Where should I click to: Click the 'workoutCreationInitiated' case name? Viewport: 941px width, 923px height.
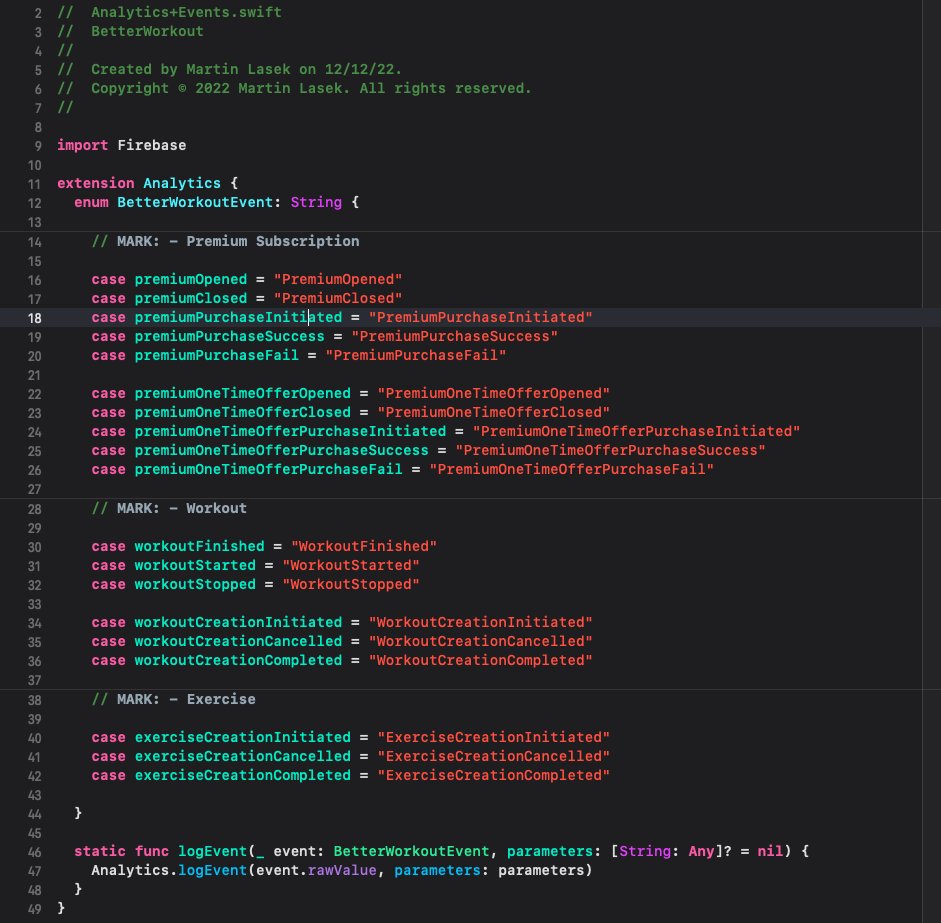click(x=238, y=622)
